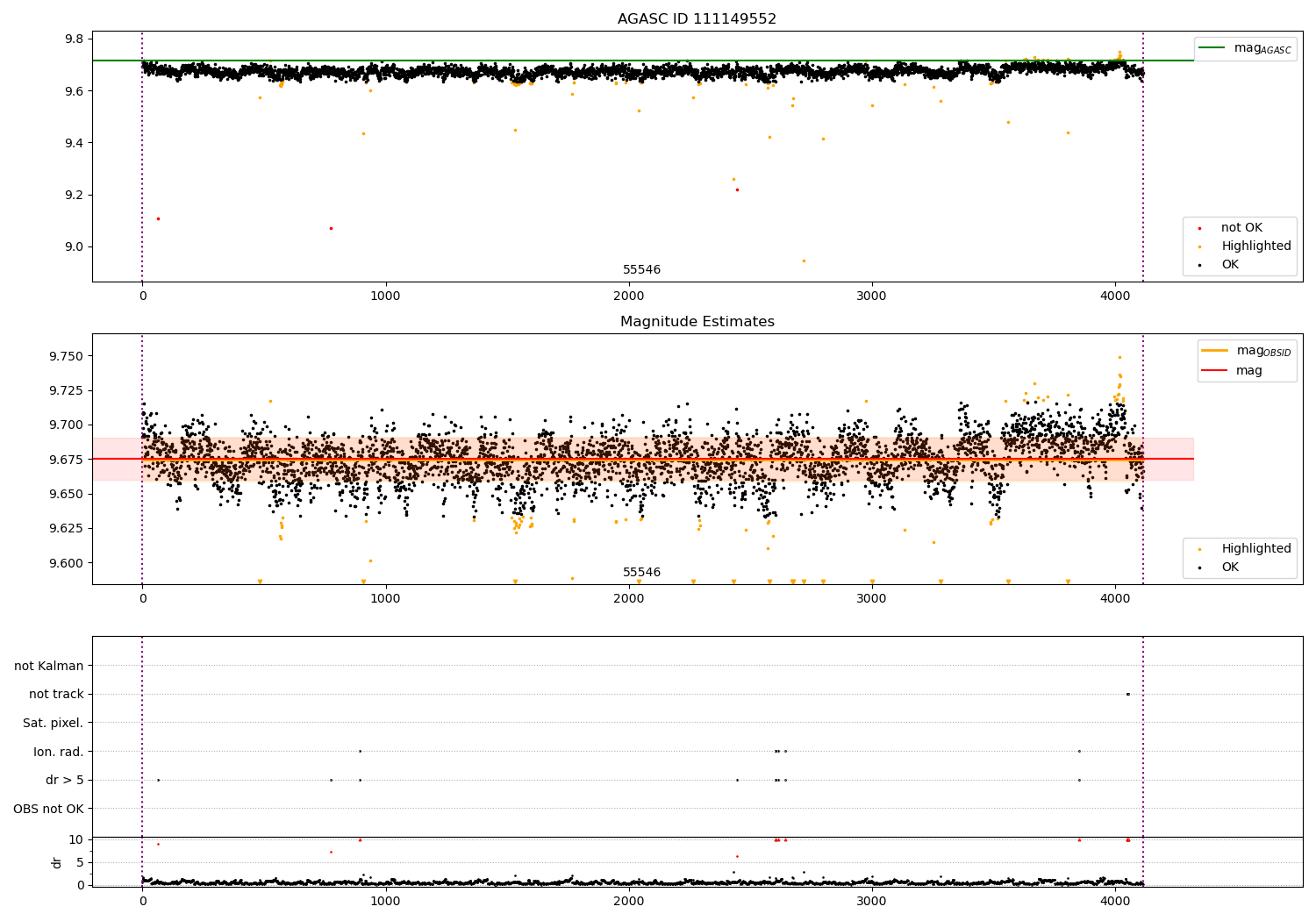Click the green mag AGASC legend line

coord(1213,48)
